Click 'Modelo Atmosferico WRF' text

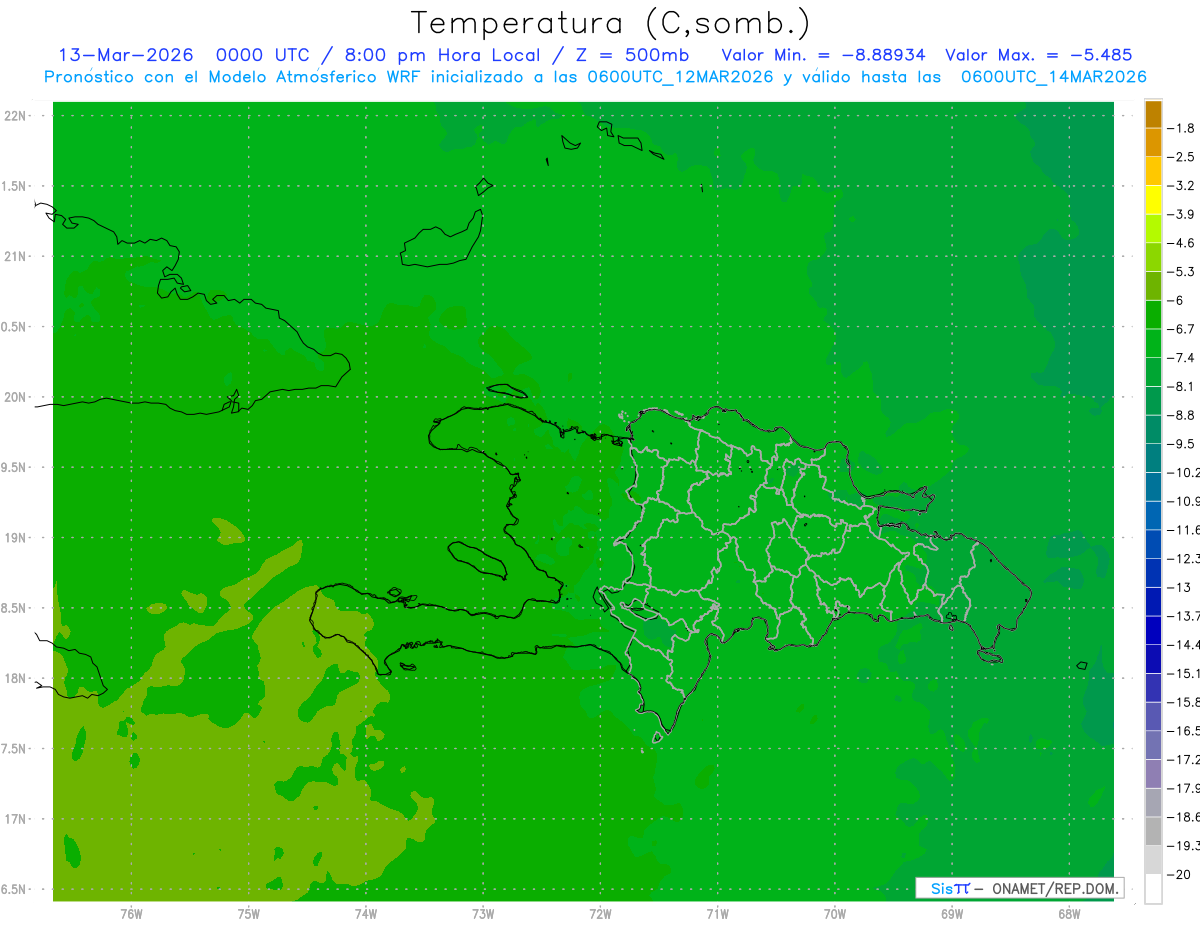coord(298,77)
